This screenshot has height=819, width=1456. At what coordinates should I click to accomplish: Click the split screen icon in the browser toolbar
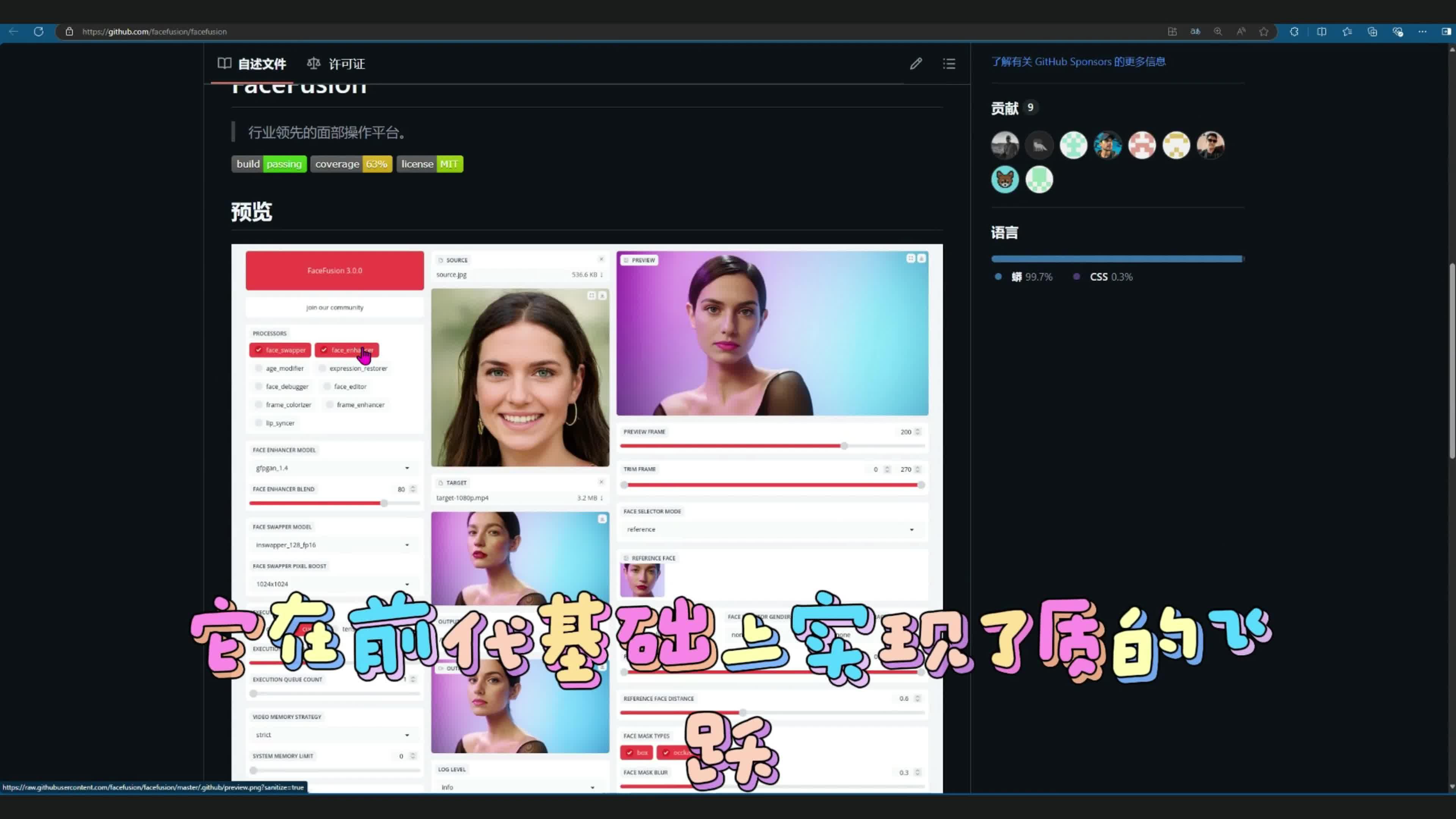click(x=1321, y=31)
